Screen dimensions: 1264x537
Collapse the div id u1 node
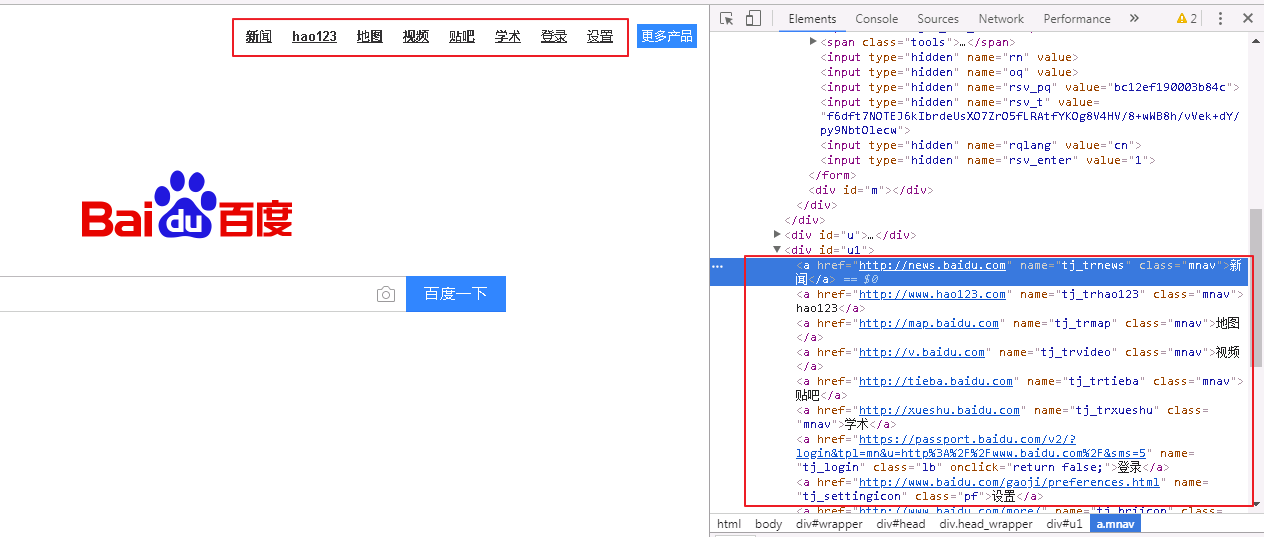(x=778, y=249)
